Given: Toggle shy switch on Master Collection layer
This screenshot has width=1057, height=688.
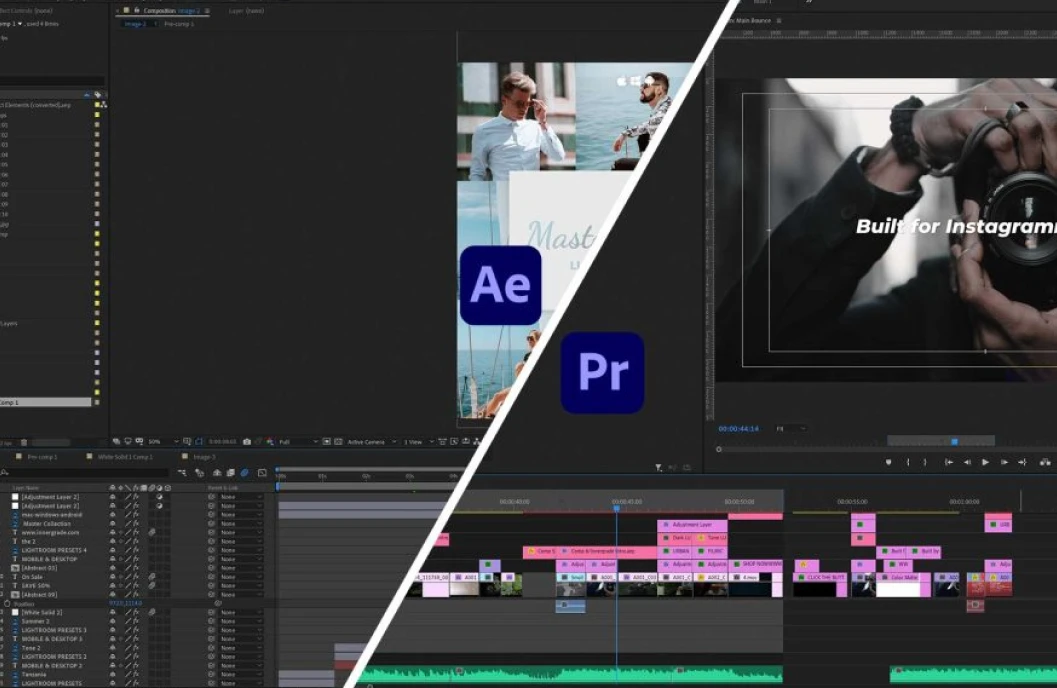Looking at the screenshot, I should [x=113, y=524].
